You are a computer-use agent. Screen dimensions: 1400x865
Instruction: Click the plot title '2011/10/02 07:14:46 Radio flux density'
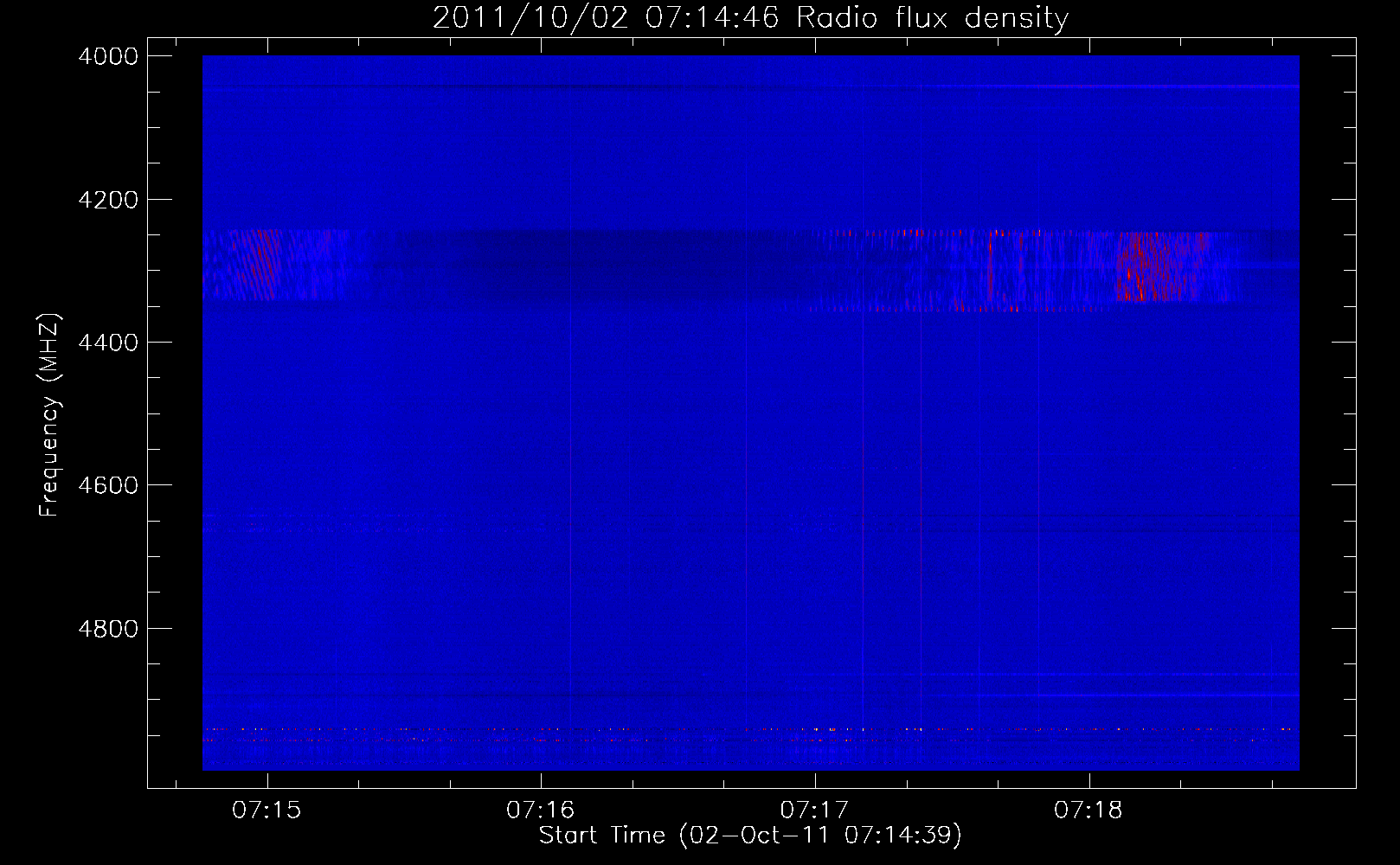(750, 18)
